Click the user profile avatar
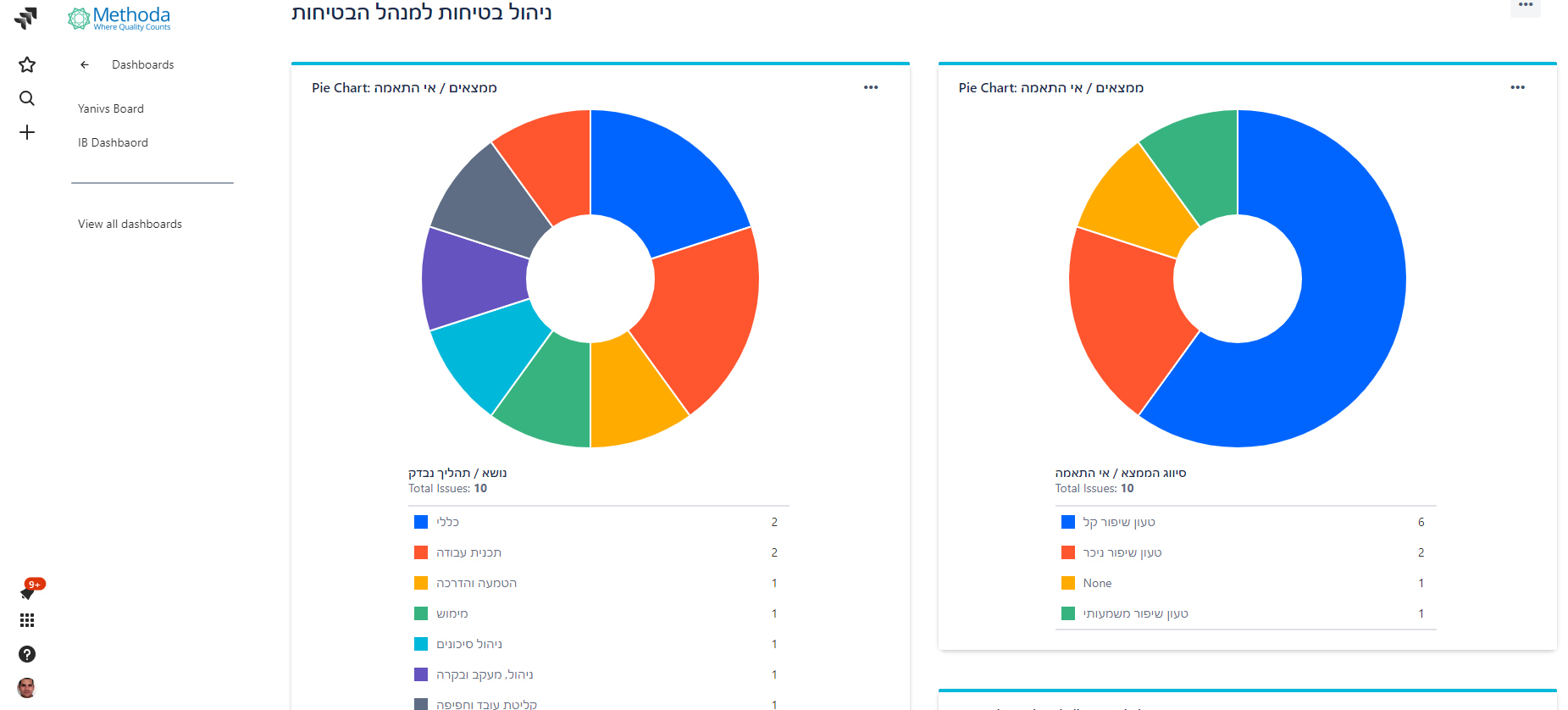 tap(27, 687)
